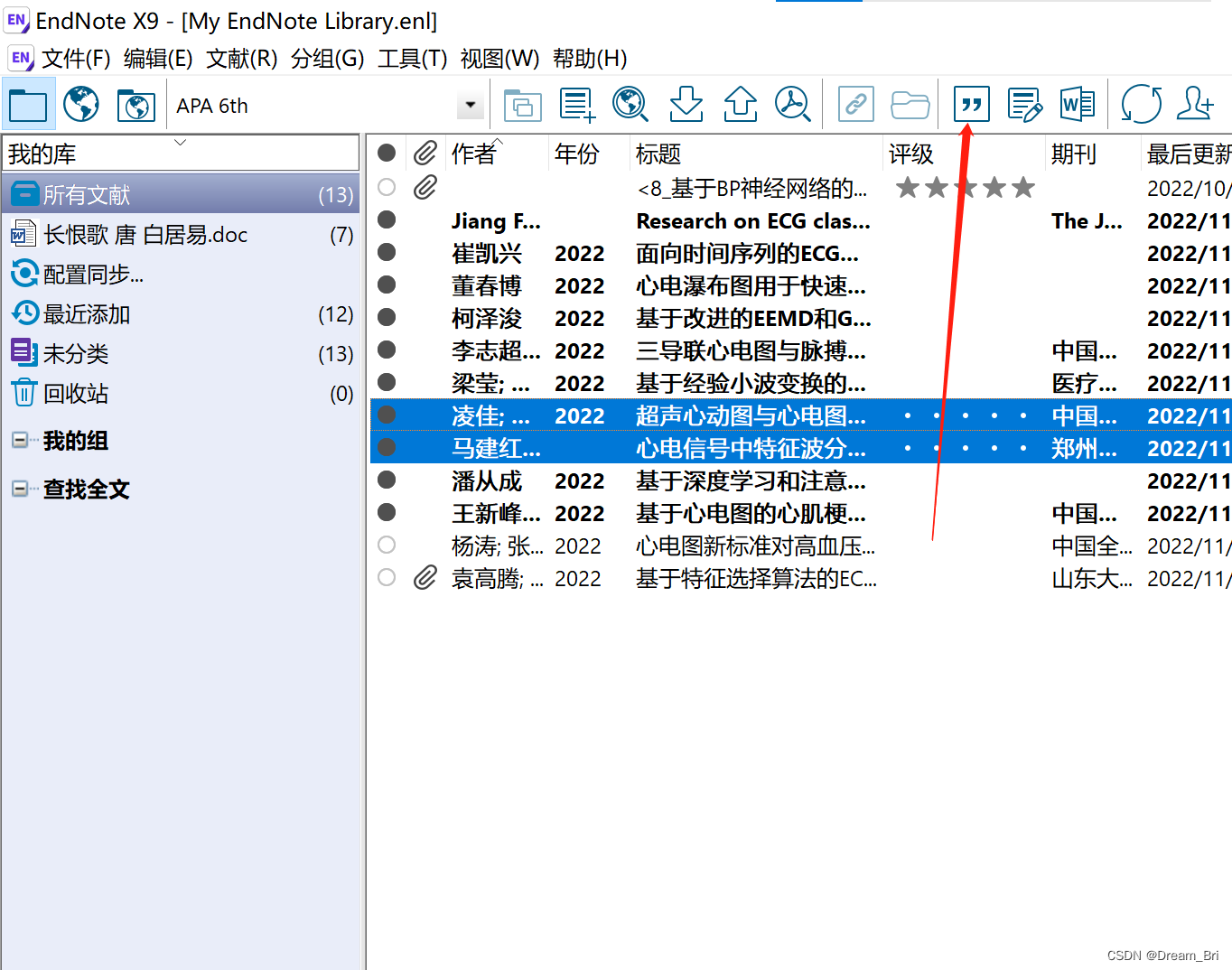
Task: Open the 工具(T) menu
Action: coord(412,59)
